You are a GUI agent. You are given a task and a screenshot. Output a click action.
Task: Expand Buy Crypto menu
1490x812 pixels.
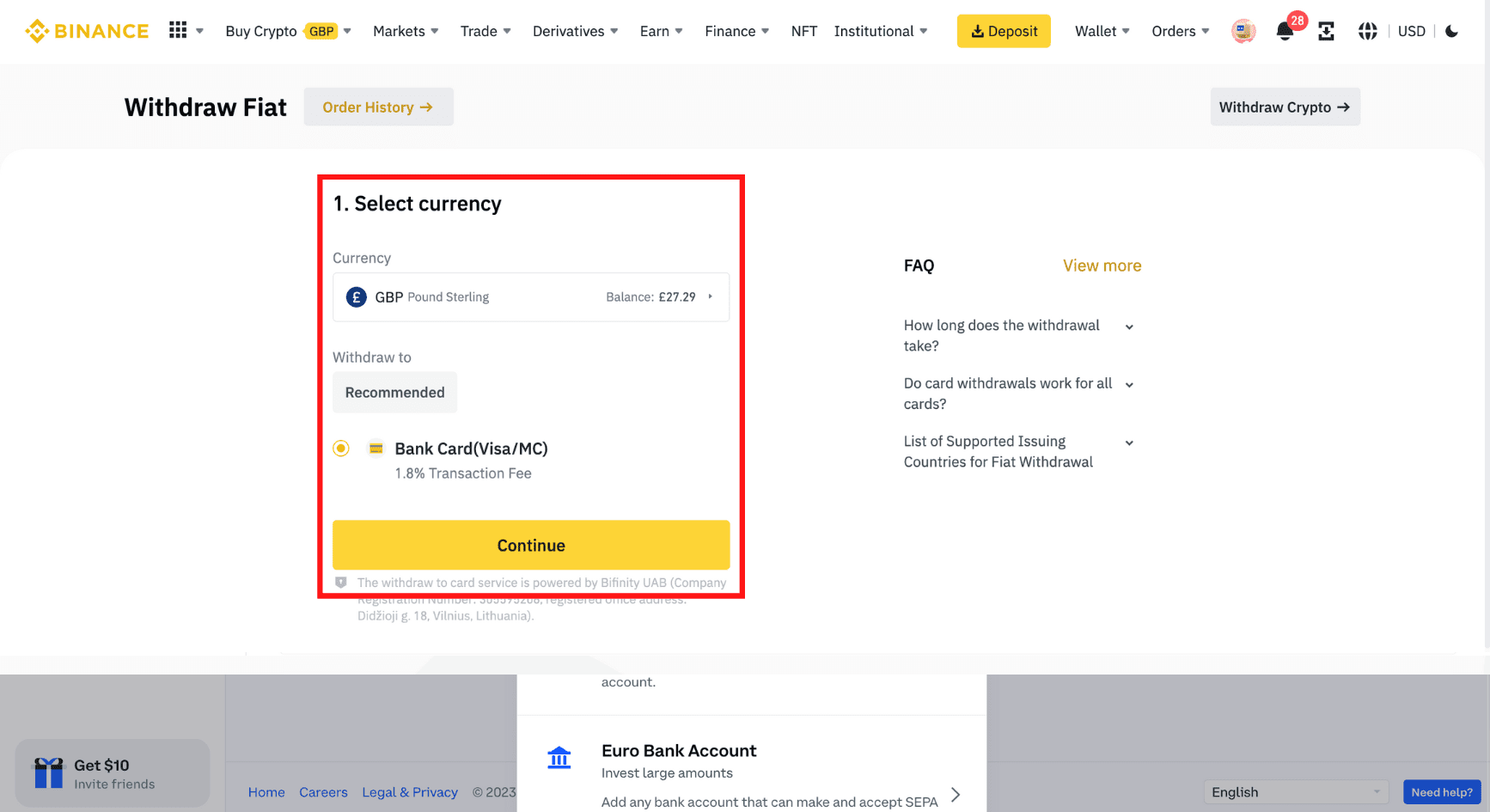[288, 31]
